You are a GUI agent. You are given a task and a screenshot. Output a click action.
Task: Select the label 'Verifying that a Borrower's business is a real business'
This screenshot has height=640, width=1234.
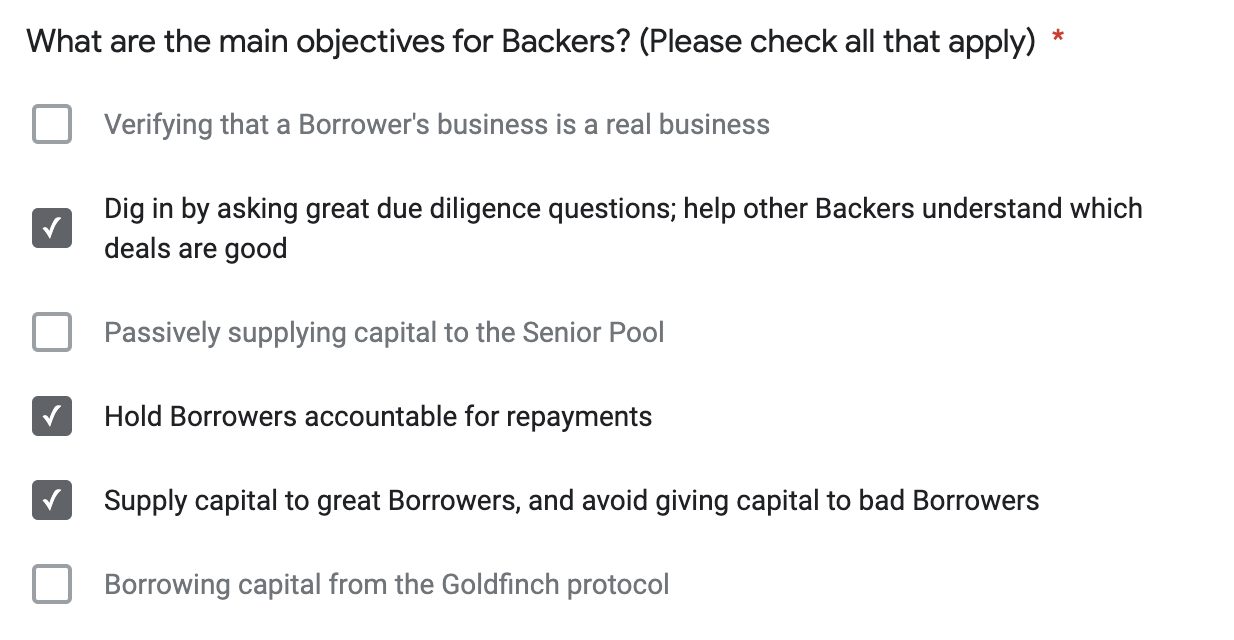pyautogui.click(x=437, y=125)
